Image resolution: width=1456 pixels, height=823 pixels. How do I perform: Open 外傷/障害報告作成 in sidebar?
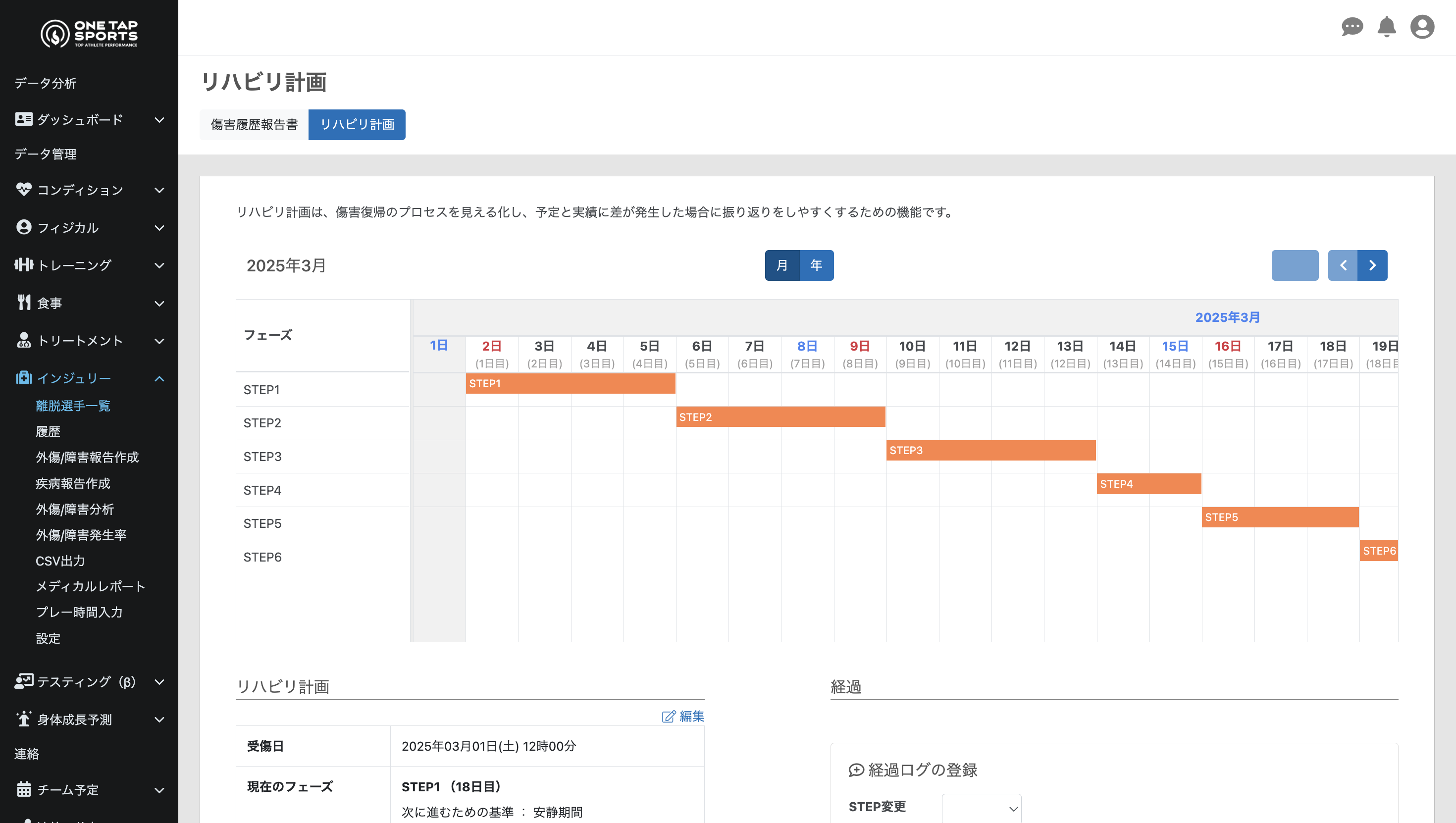click(x=88, y=457)
